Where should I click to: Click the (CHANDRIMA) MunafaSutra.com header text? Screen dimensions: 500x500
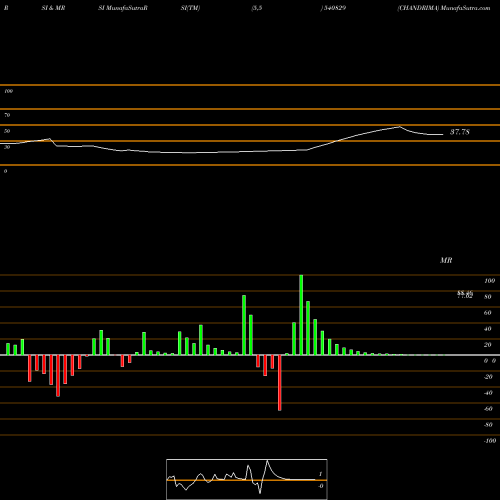444,8
